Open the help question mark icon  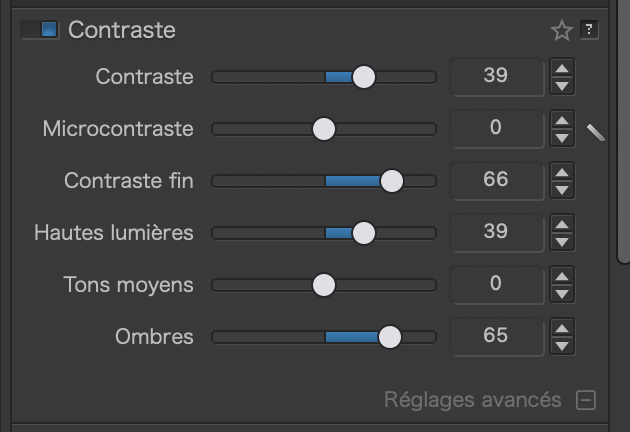[x=589, y=30]
